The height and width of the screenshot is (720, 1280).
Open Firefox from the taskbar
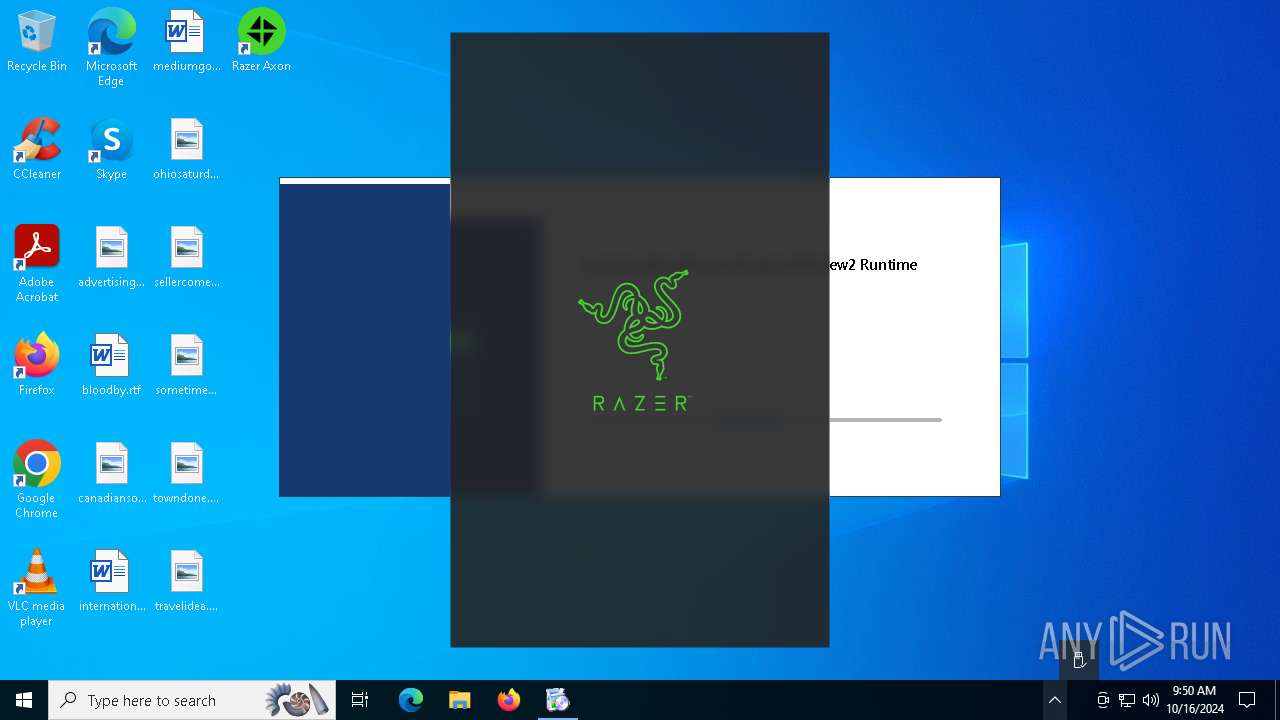[509, 700]
